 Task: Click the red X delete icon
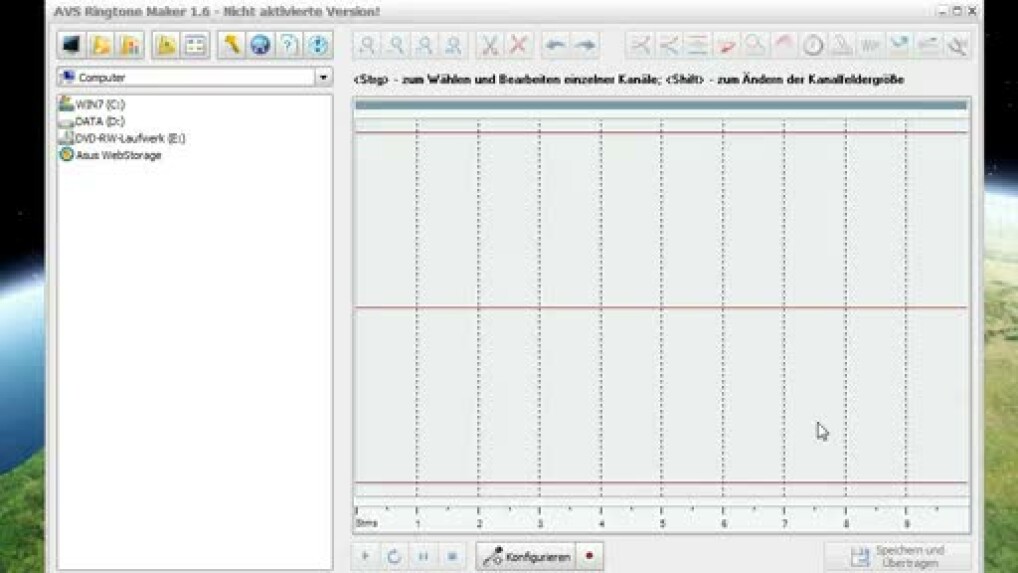[518, 45]
